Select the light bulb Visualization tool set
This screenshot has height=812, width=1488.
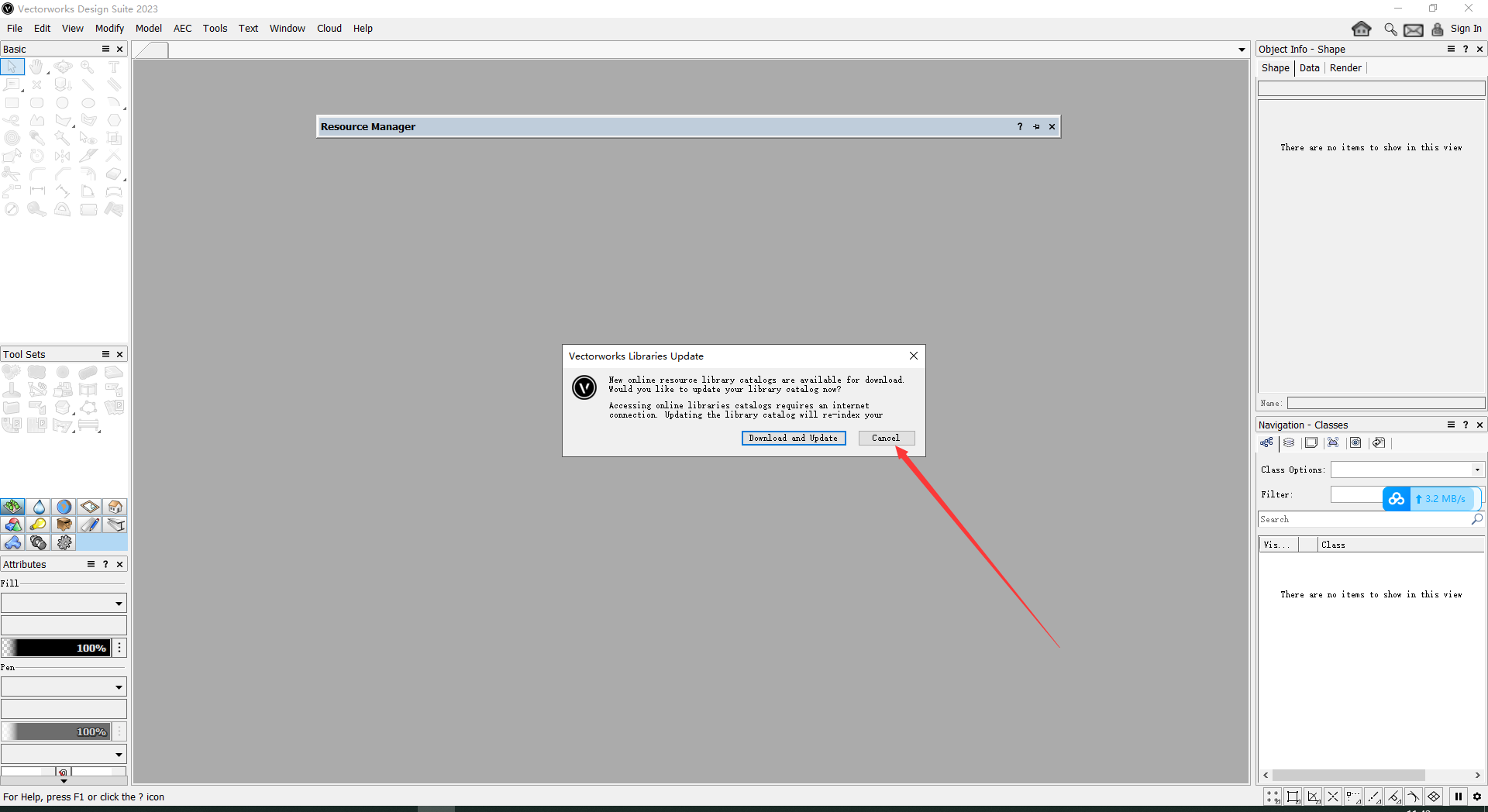[39, 525]
